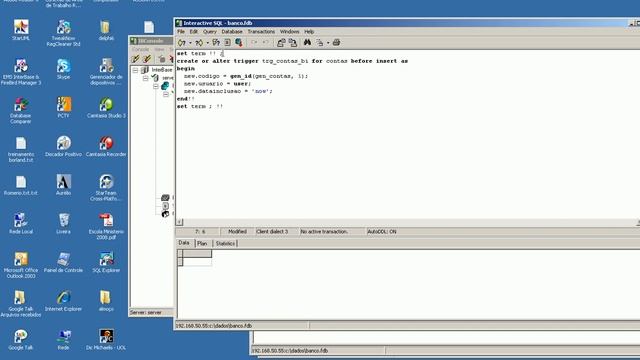Viewport: 640px width, 360px height.
Task: Click the Prepare Query toolbar icon
Action: [x=216, y=42]
